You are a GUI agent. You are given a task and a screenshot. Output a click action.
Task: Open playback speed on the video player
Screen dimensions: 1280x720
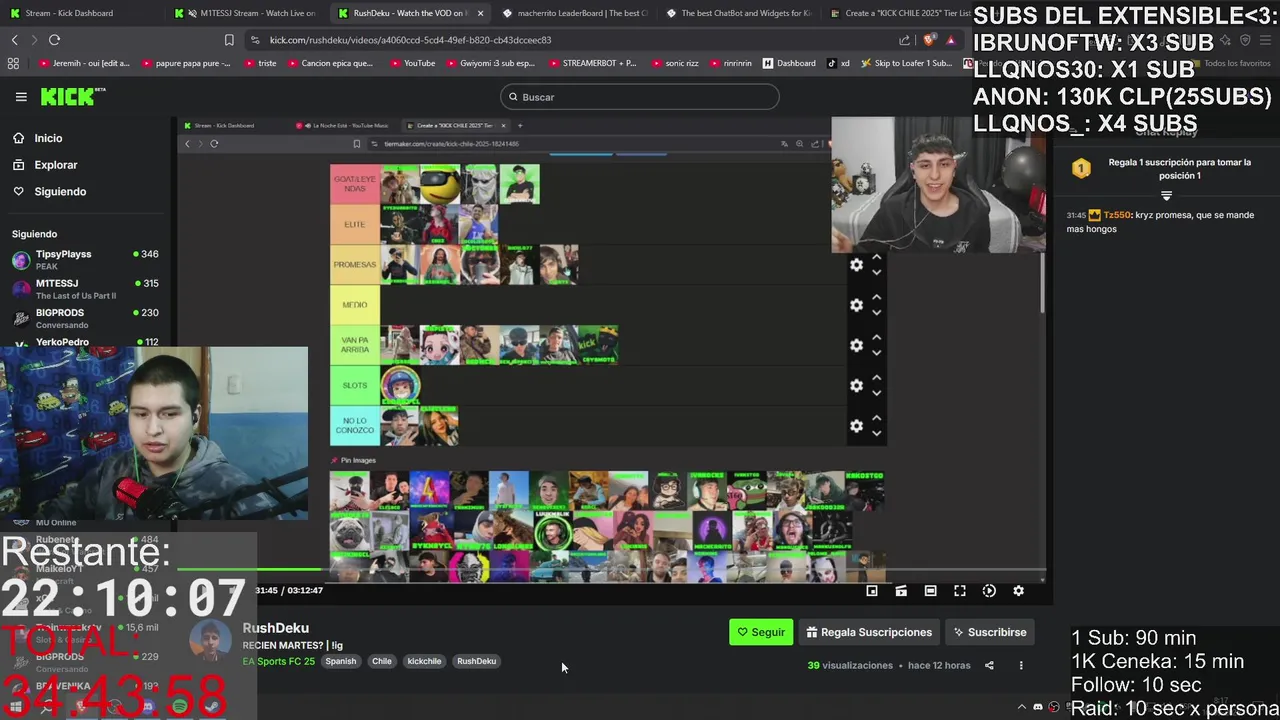pos(989,591)
